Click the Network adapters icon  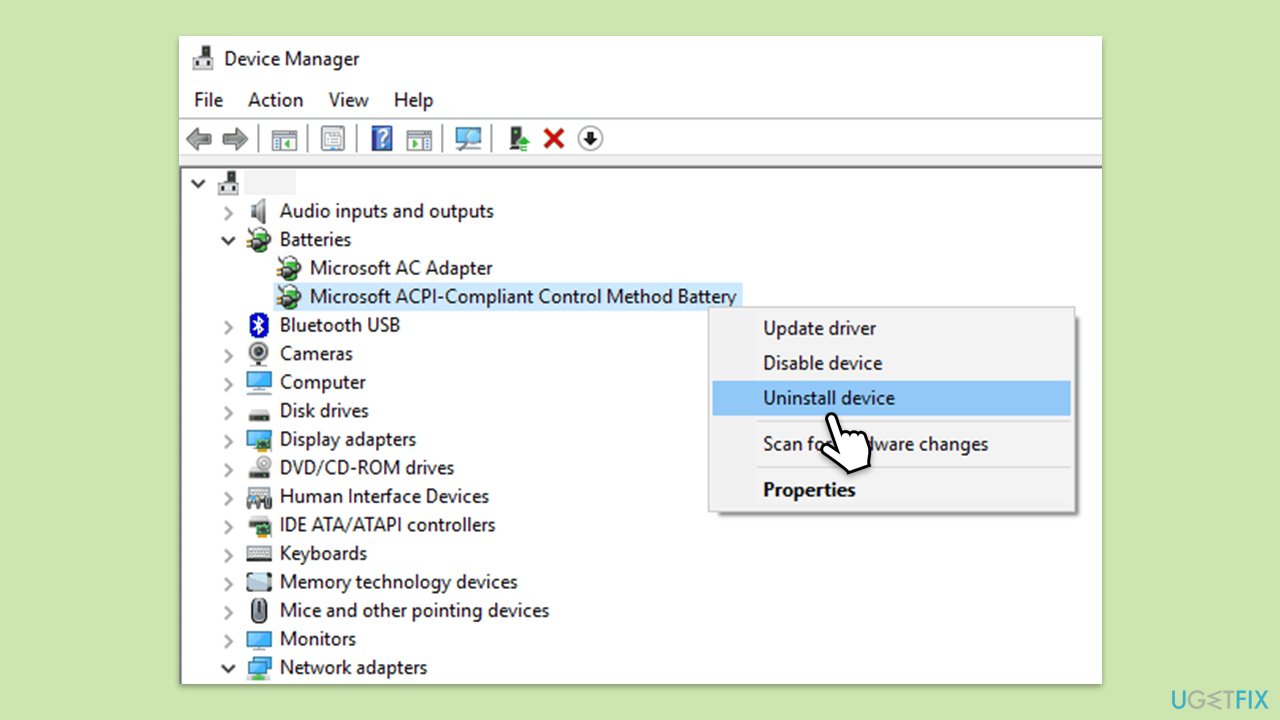(x=259, y=667)
